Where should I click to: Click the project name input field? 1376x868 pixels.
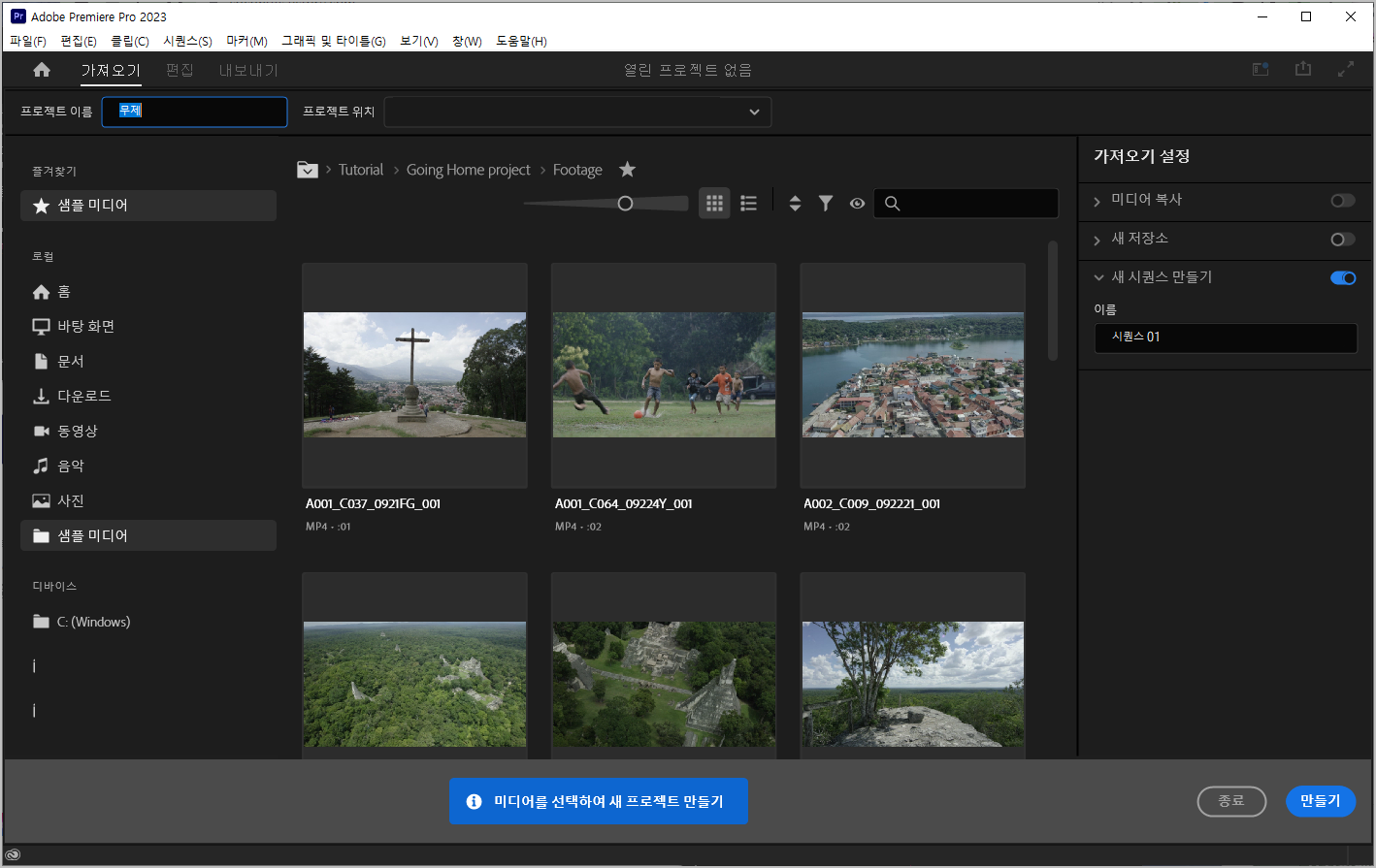point(194,112)
